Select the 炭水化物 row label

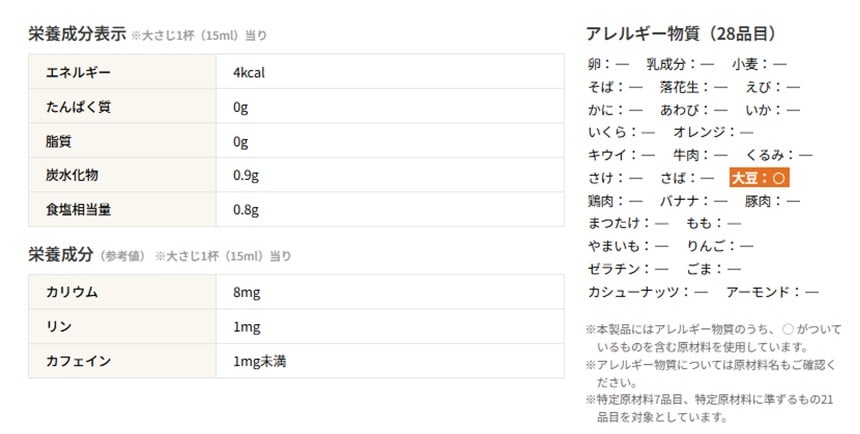72,175
